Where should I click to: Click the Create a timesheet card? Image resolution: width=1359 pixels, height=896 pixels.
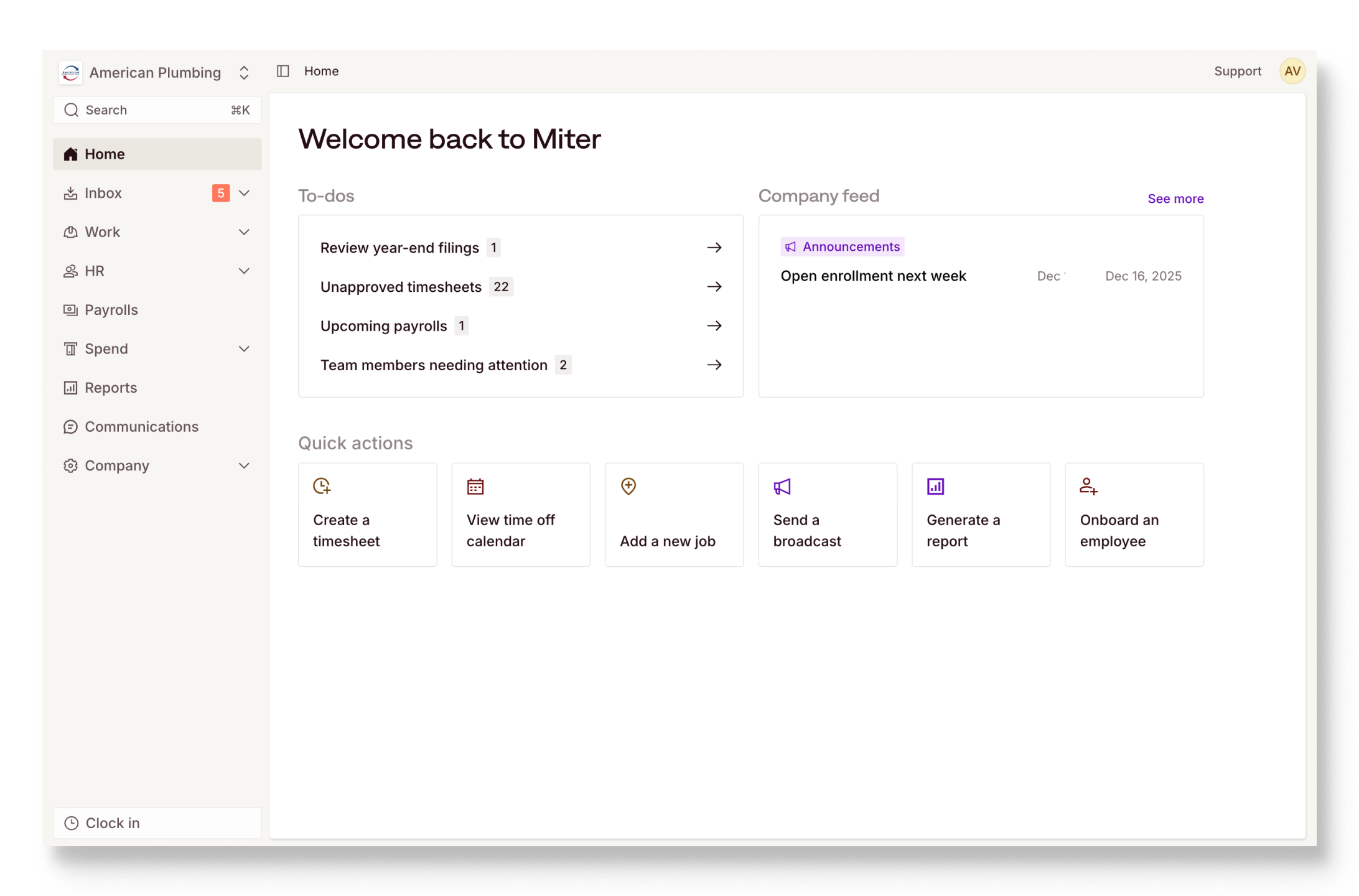point(367,515)
